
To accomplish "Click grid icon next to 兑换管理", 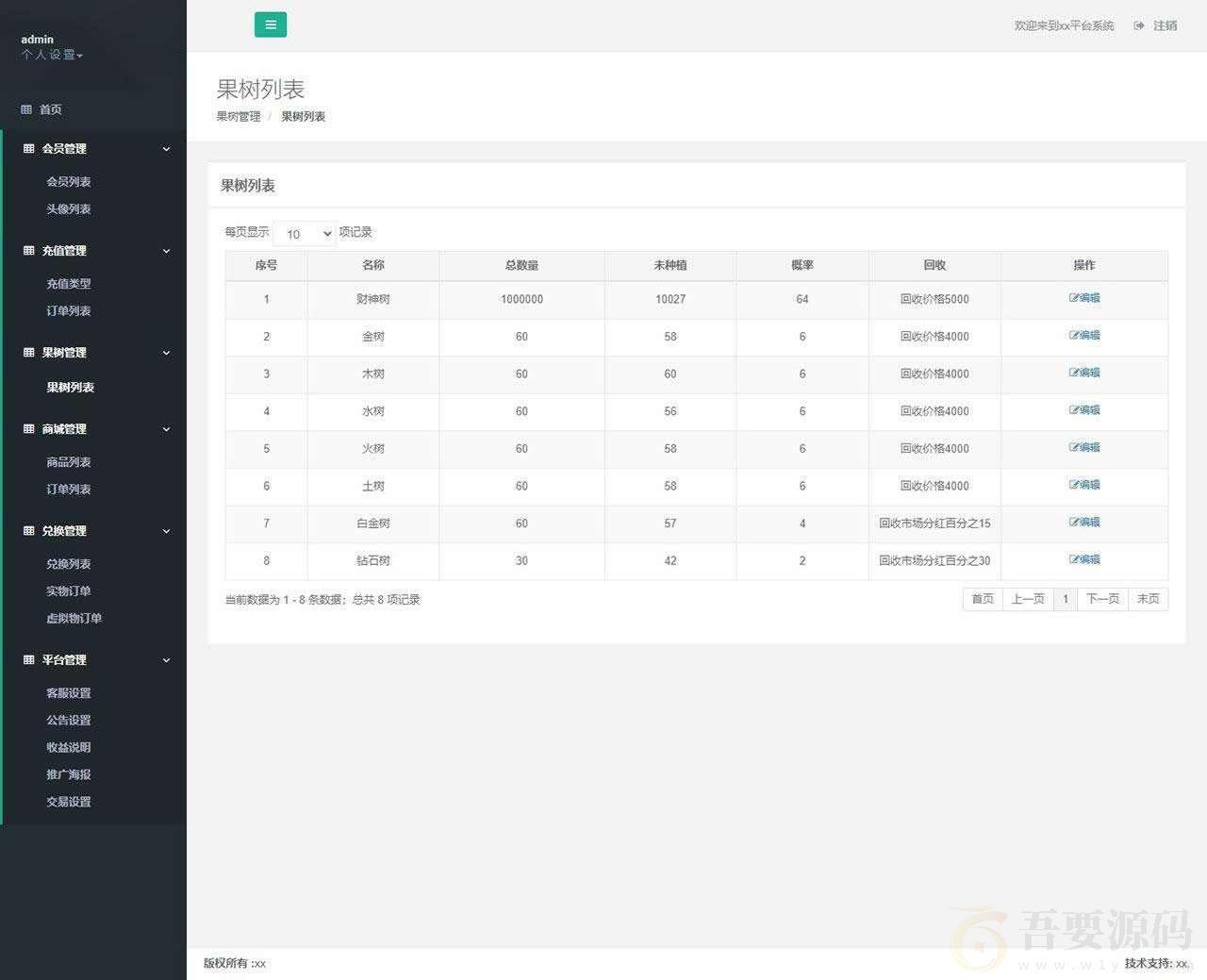I will pyautogui.click(x=28, y=531).
